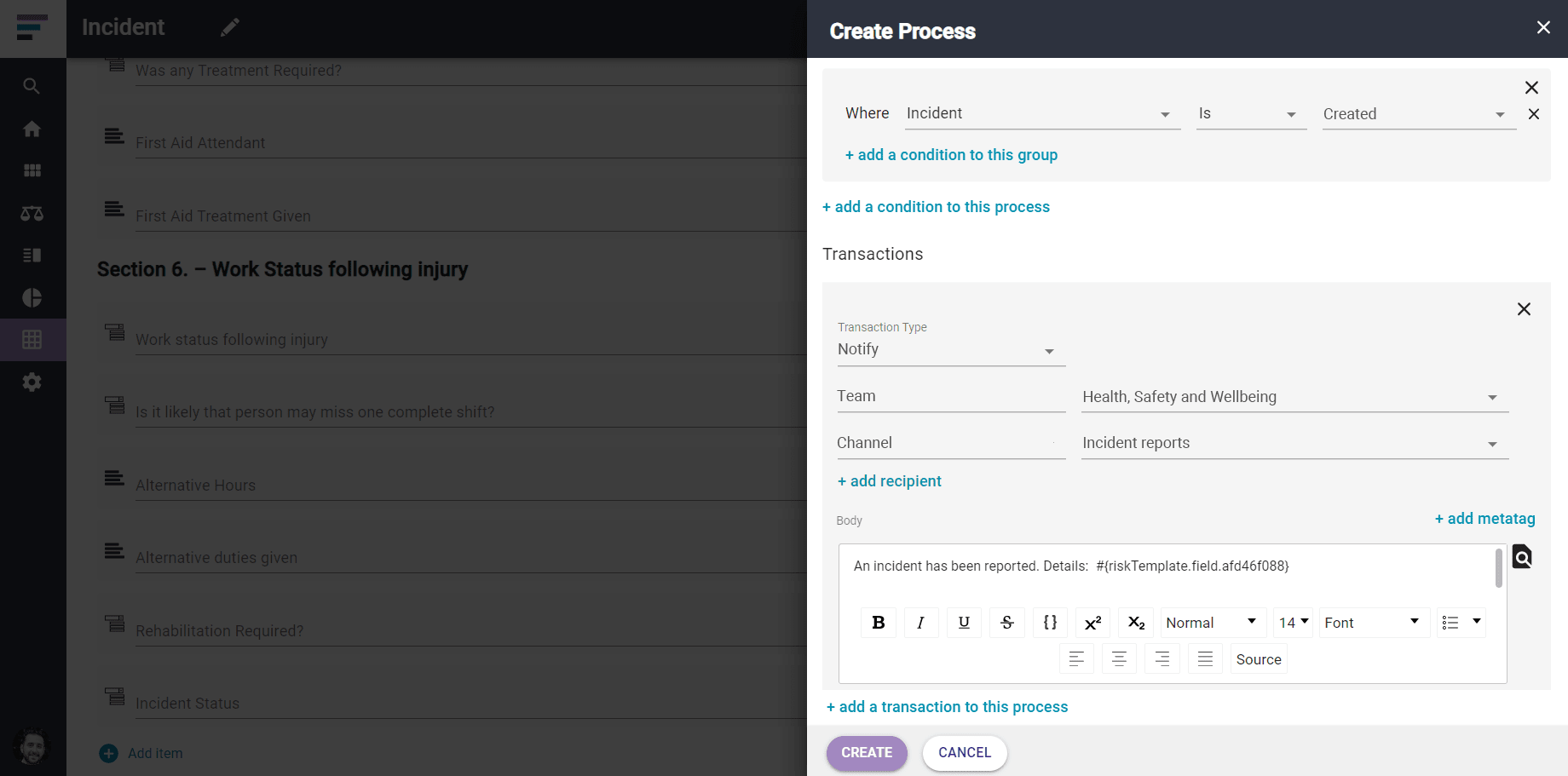The image size is (1568, 776).
Task: Open settings gear in the sidebar
Action: 32,382
